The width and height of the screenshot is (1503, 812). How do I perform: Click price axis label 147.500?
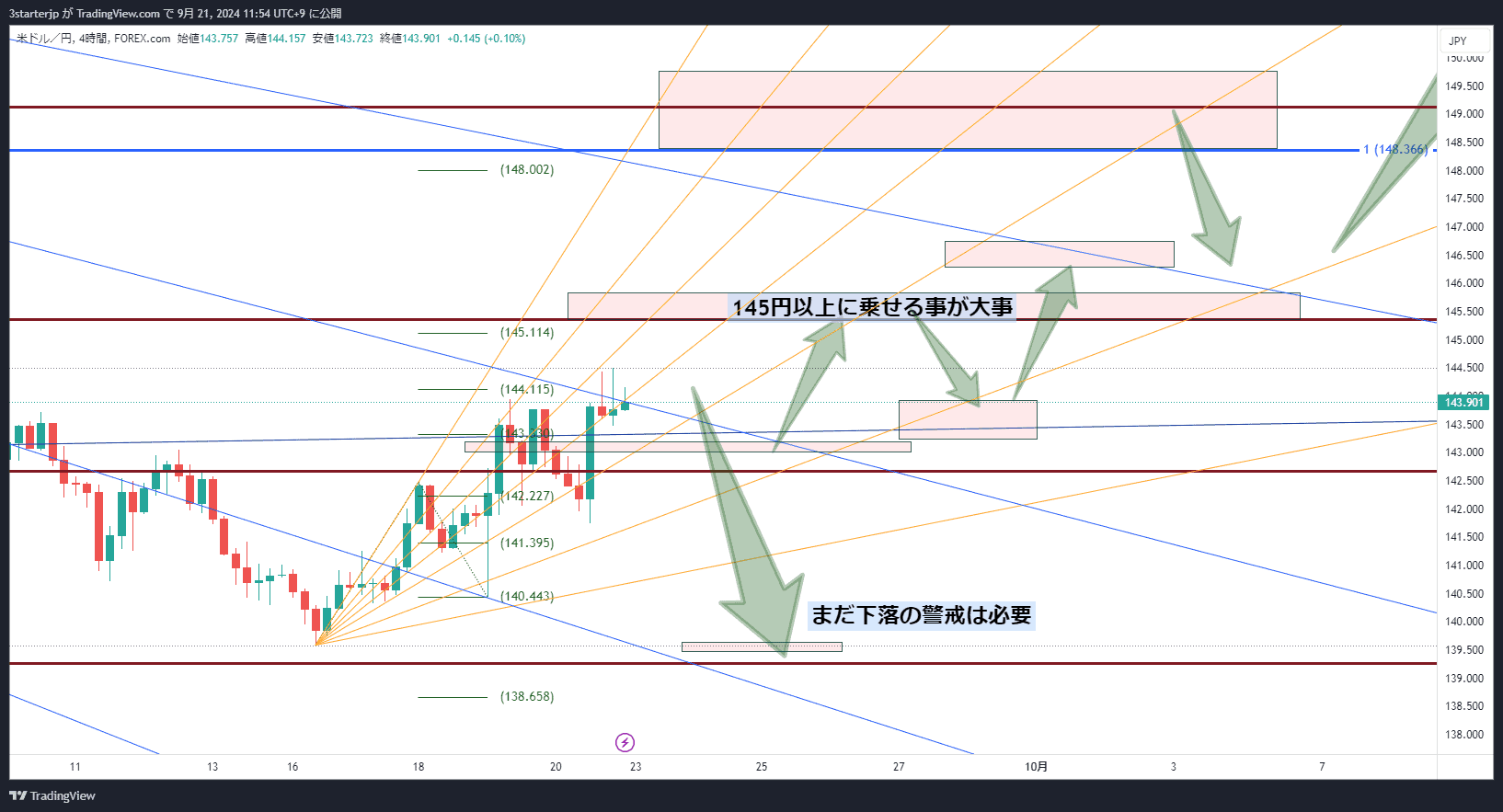tap(1464, 199)
